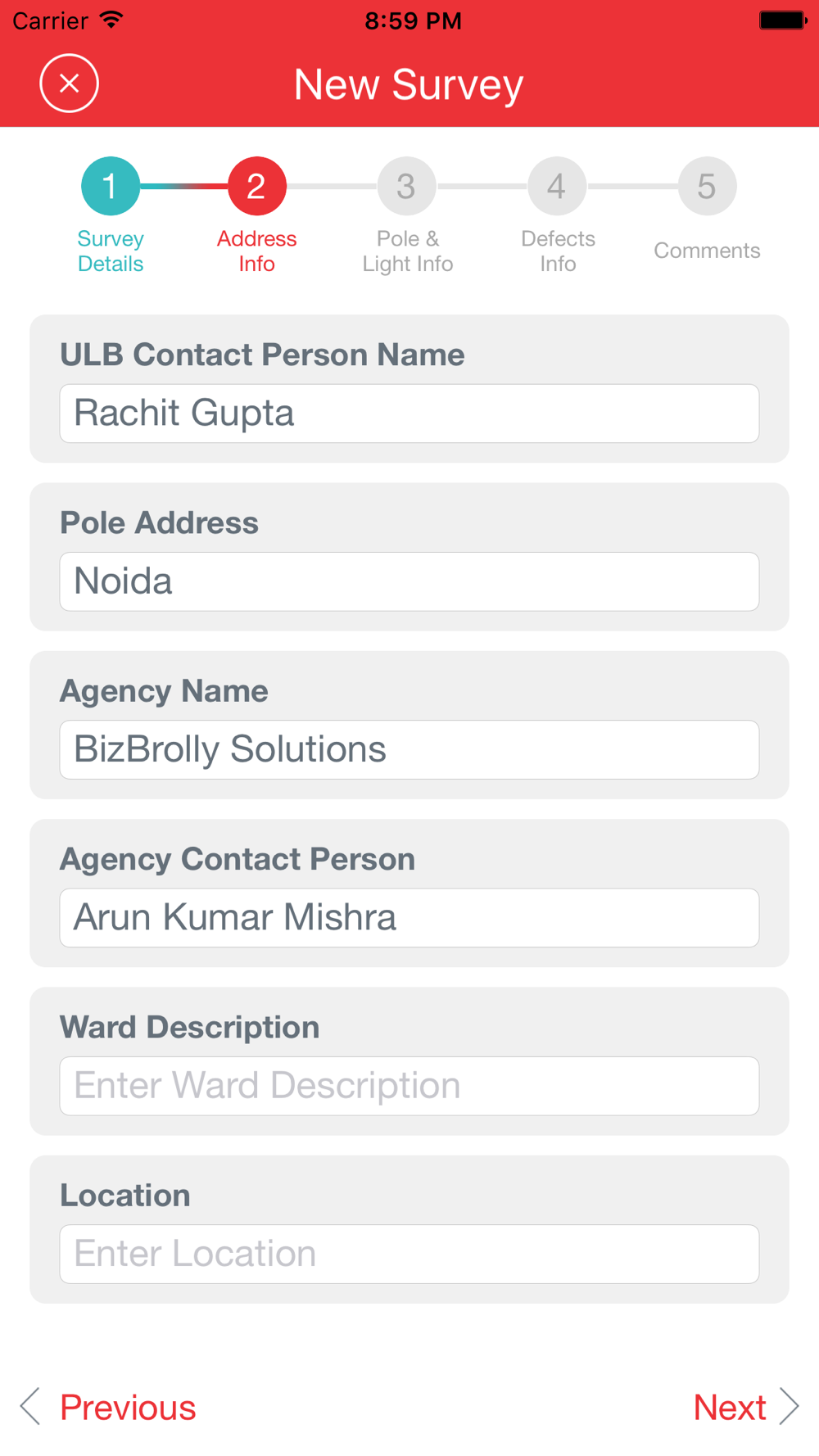Edit the ULB Contact Person Name field
This screenshot has height=1456, width=819.
point(409,414)
